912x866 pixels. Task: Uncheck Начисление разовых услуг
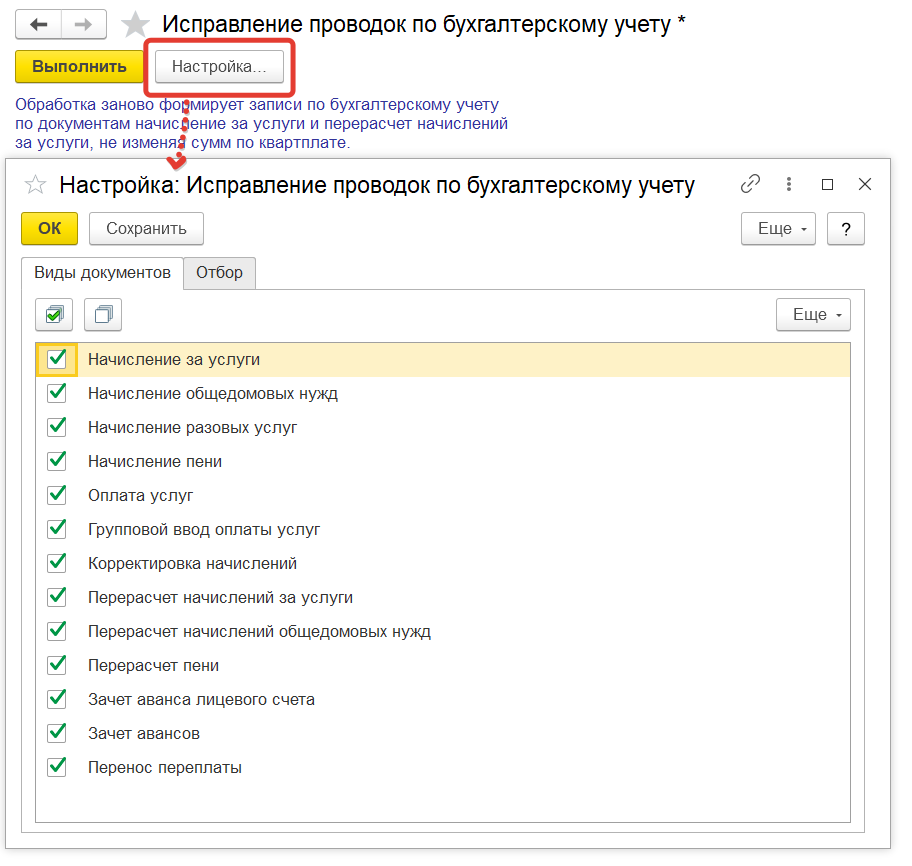click(x=57, y=427)
